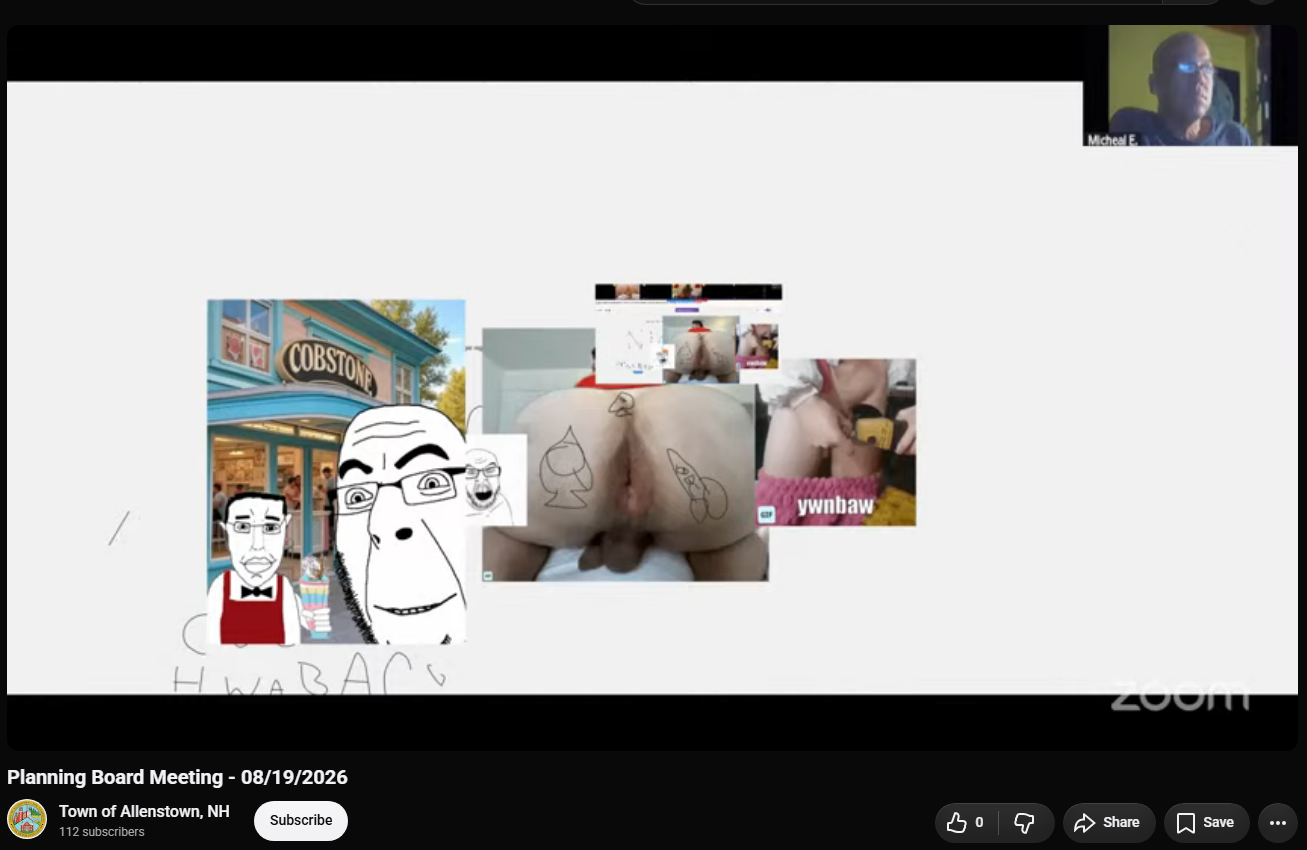Subscribe to Town of Allenstown, NH
The width and height of the screenshot is (1307, 850).
click(301, 820)
